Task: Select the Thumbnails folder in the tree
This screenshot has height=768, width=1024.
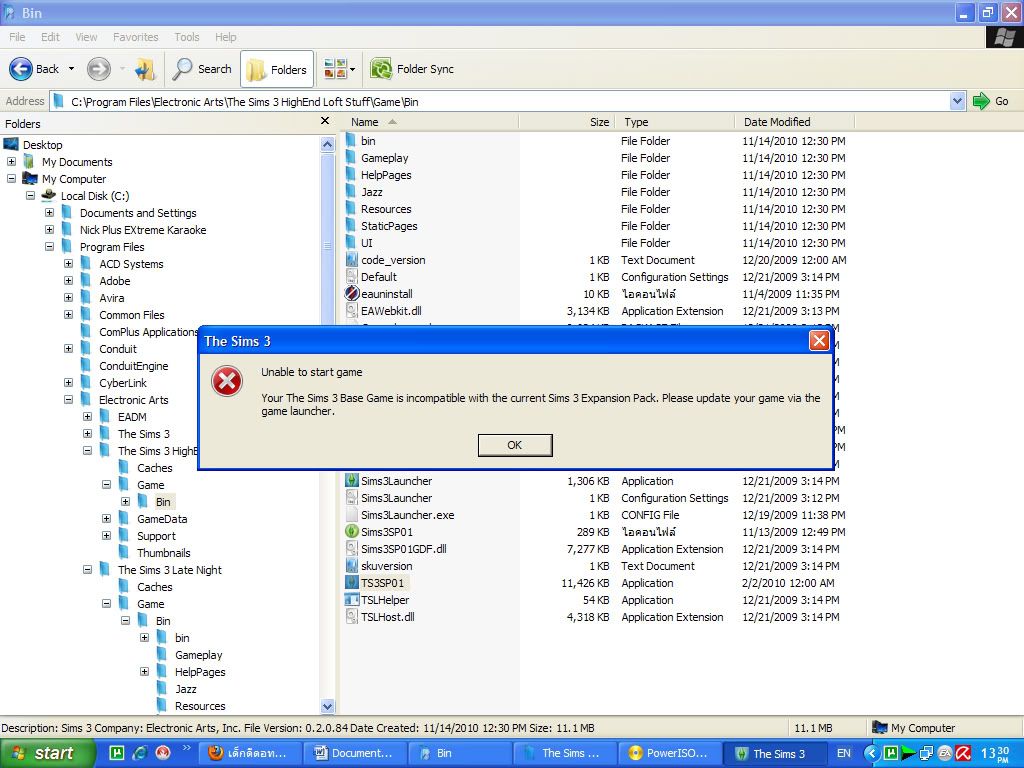Action: 163,552
